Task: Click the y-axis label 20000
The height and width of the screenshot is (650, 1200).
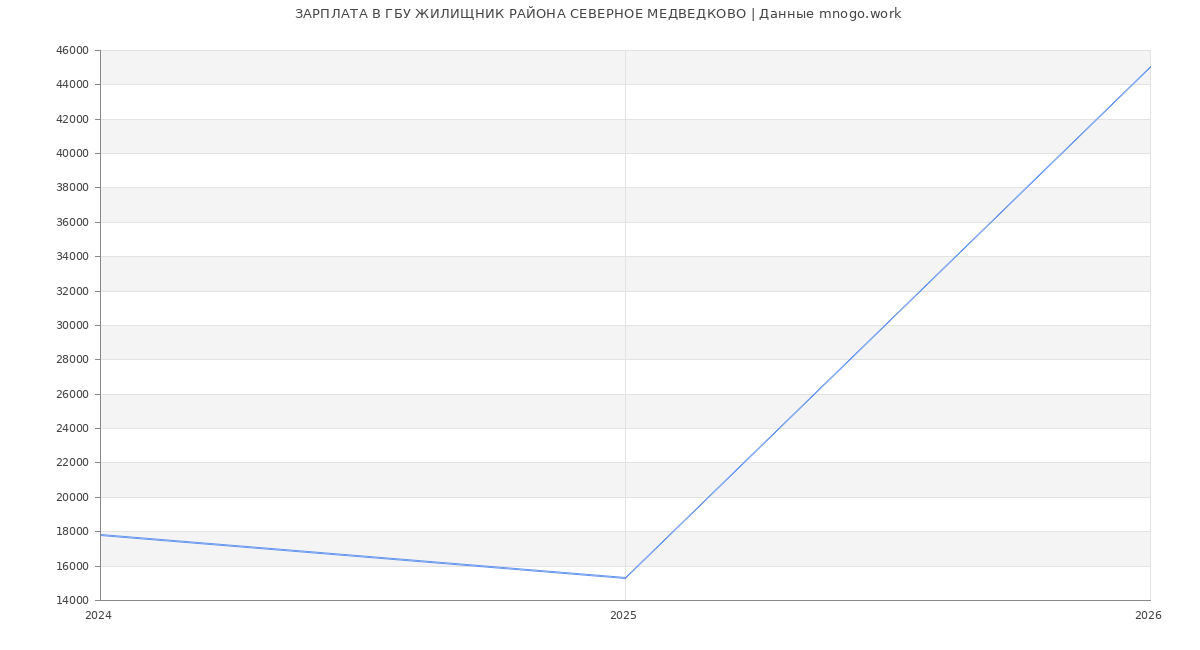Action: pos(74,497)
